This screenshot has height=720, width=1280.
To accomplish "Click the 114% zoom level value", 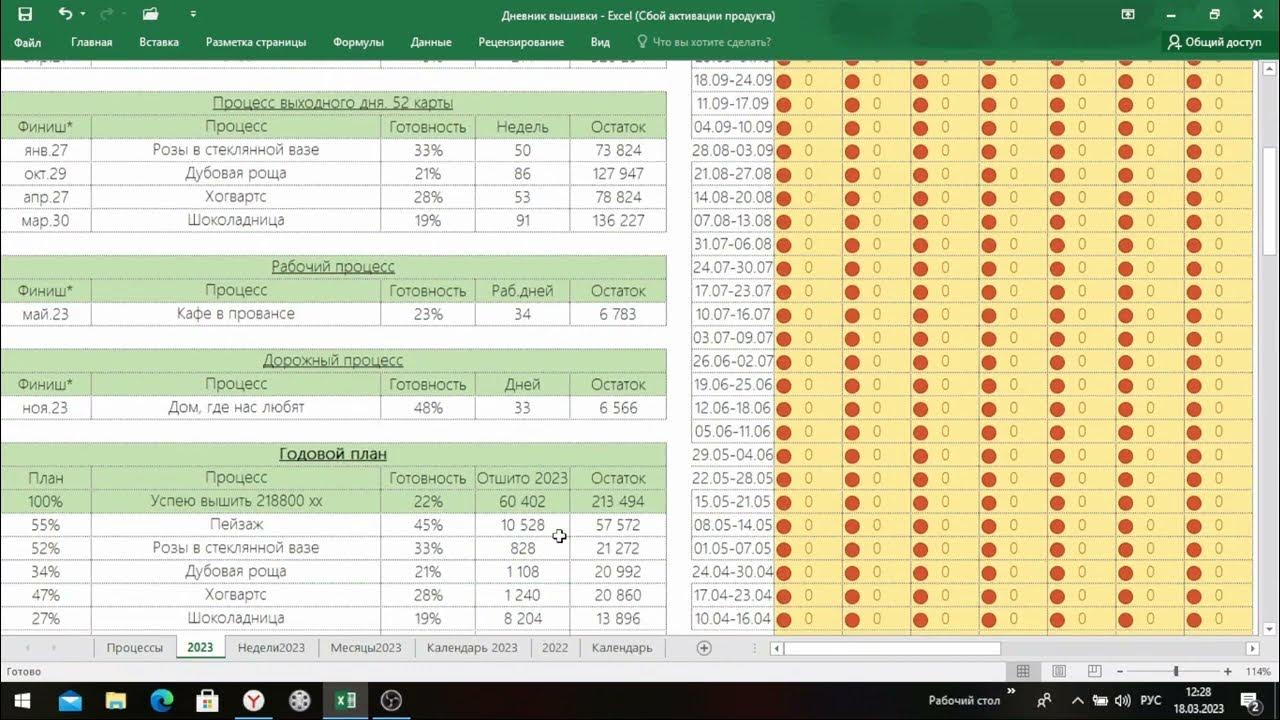I will [1258, 672].
